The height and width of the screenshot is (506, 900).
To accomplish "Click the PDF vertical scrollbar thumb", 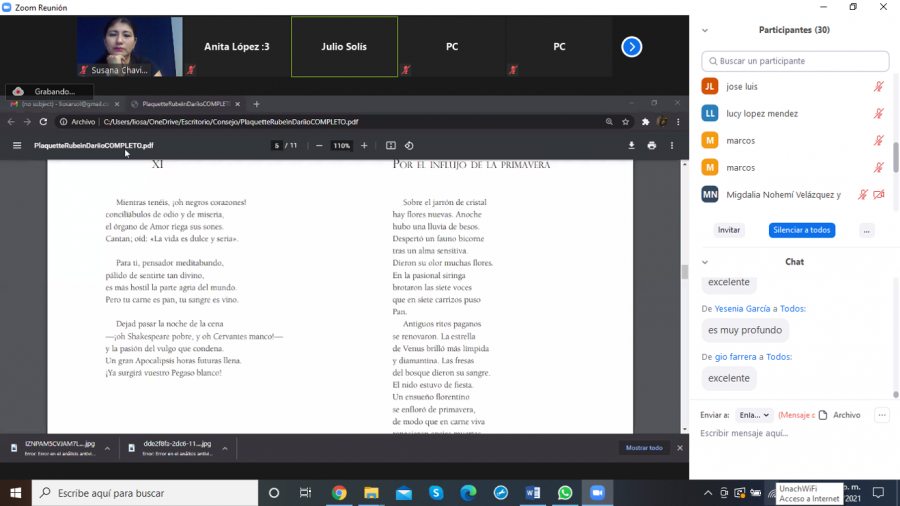I will click(684, 272).
